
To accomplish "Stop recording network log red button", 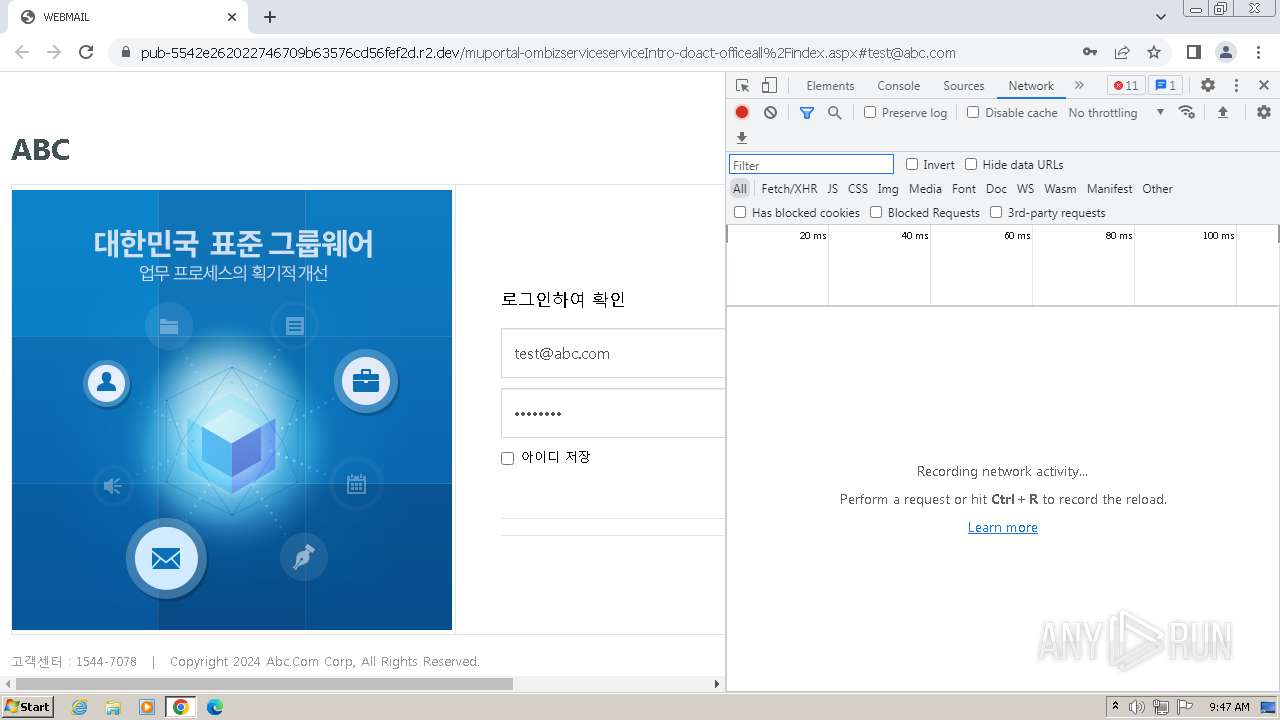I will pyautogui.click(x=742, y=112).
